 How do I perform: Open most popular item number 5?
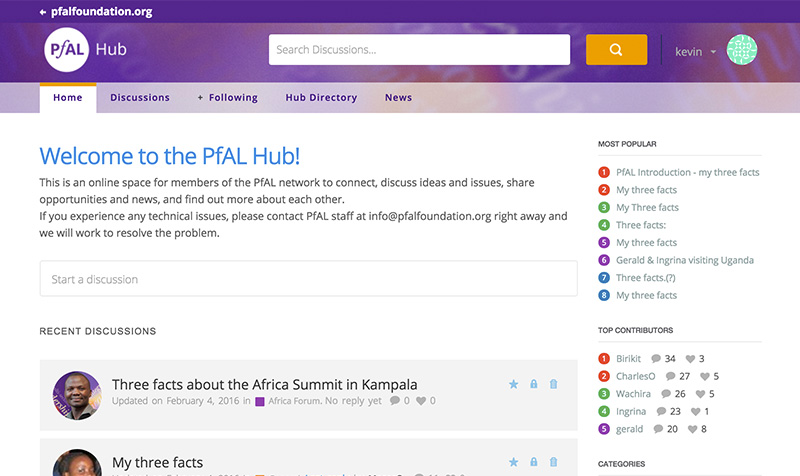click(646, 243)
